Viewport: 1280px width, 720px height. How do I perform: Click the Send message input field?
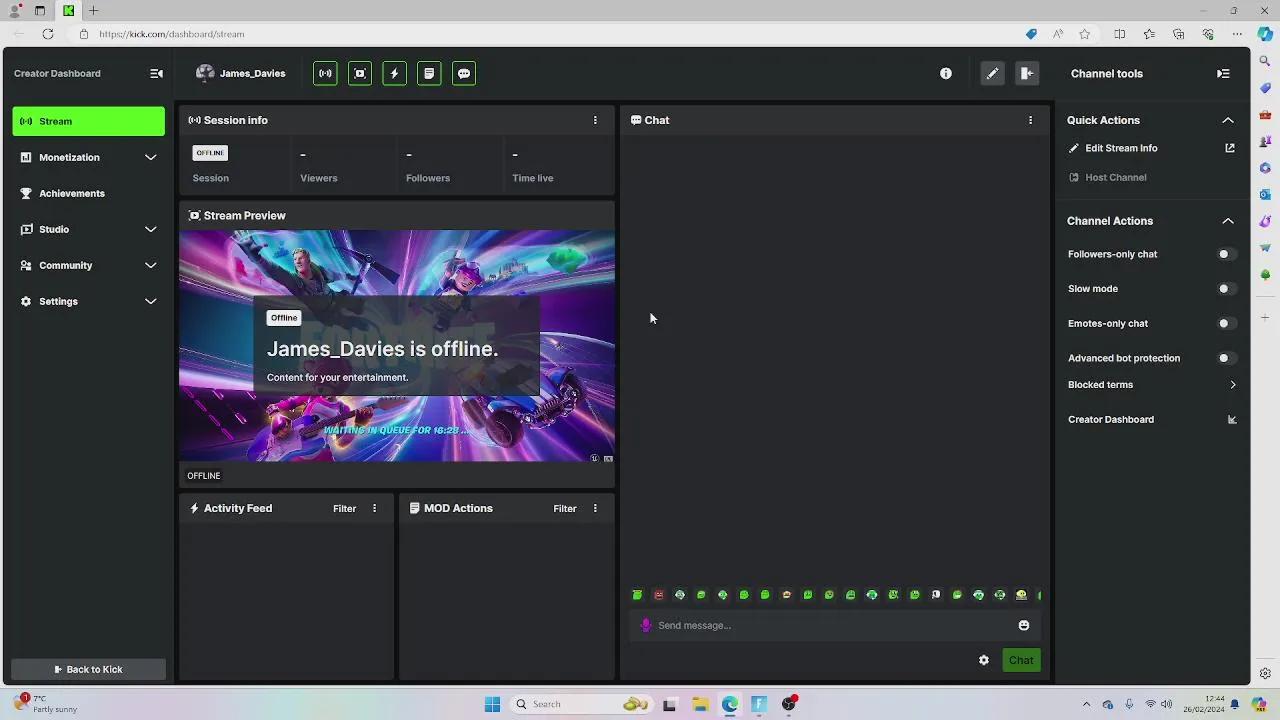[830, 625]
